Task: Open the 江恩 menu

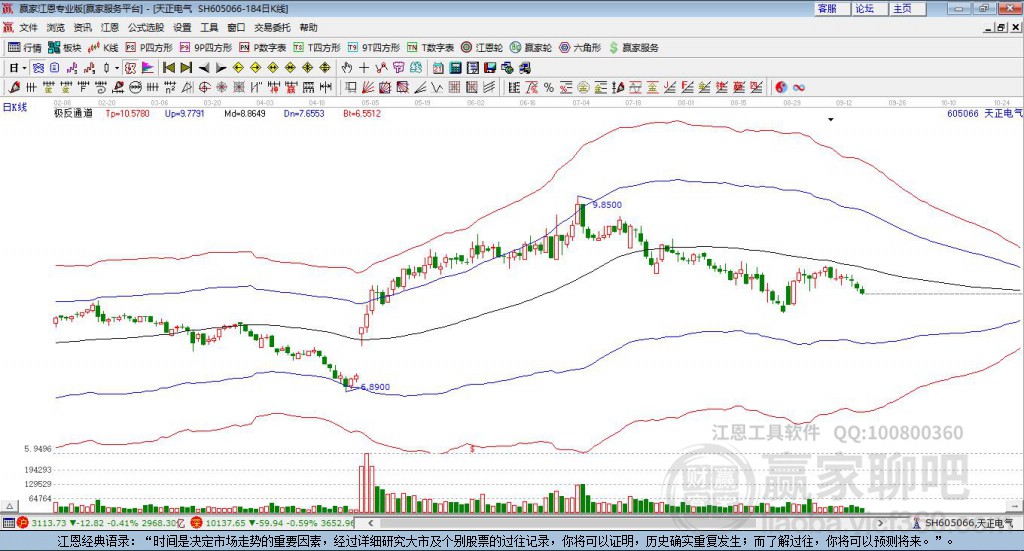Action: (x=110, y=27)
